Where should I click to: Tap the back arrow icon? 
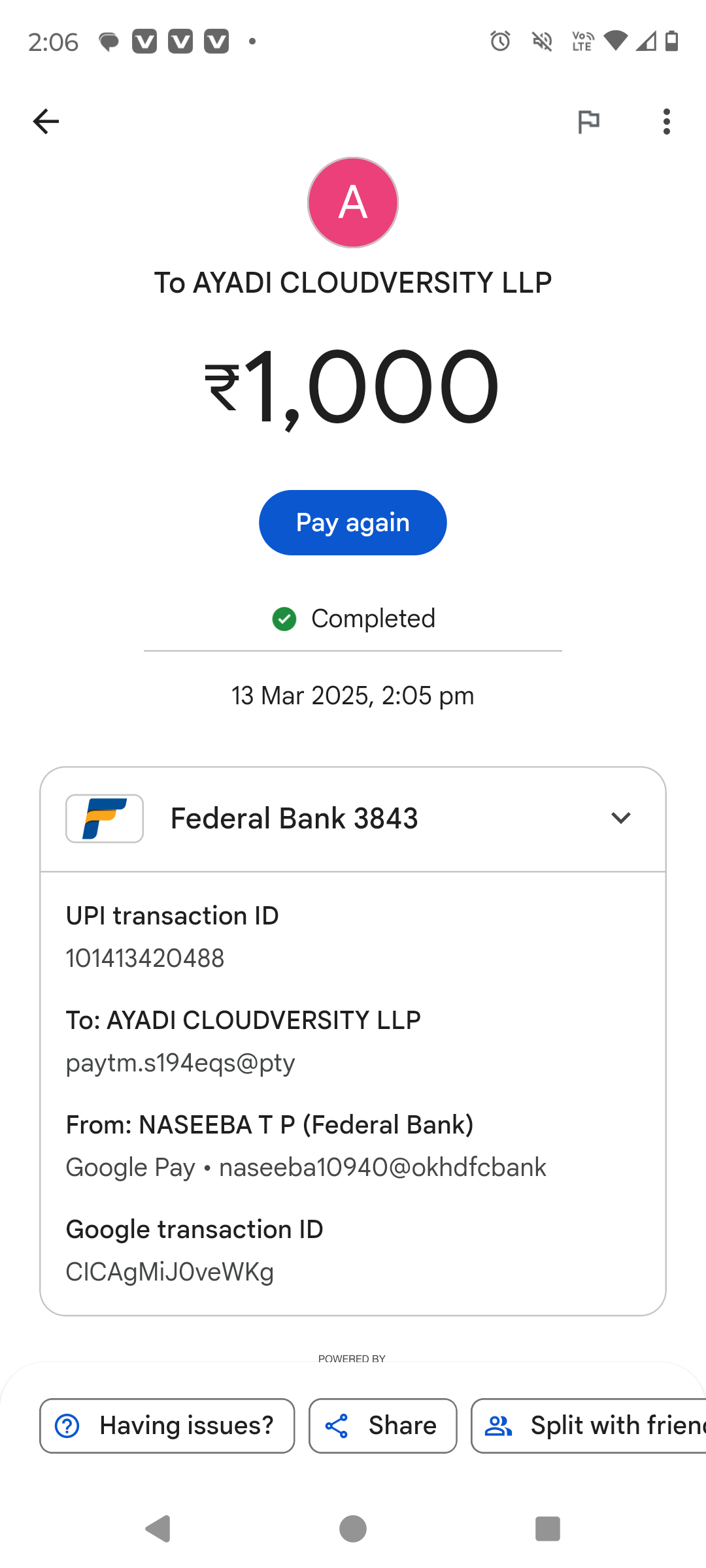[x=46, y=122]
